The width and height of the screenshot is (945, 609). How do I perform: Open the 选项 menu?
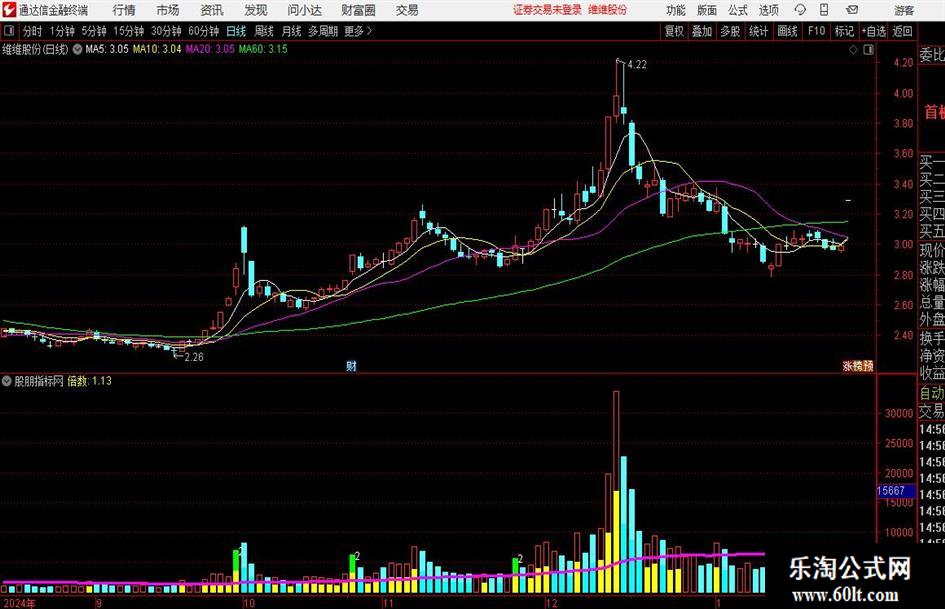768,10
